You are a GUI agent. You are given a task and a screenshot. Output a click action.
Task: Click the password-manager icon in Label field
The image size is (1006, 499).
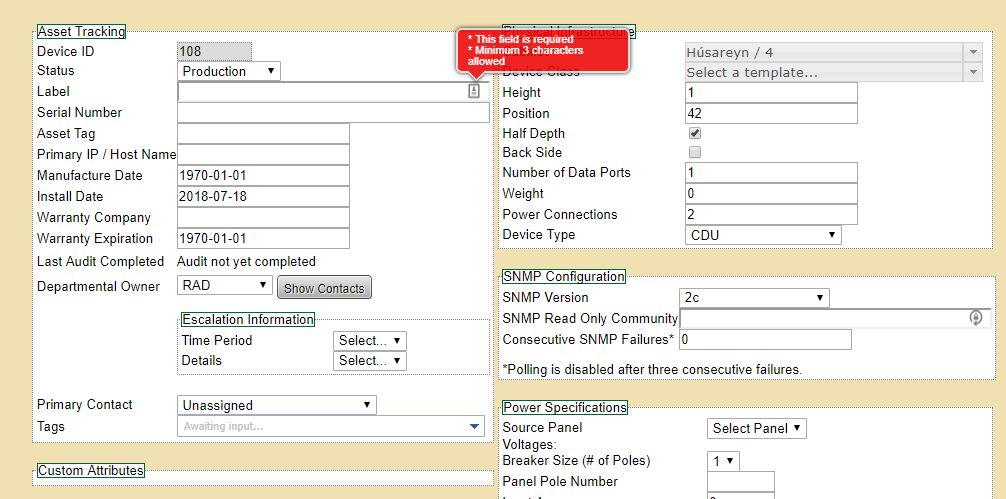coord(473,91)
